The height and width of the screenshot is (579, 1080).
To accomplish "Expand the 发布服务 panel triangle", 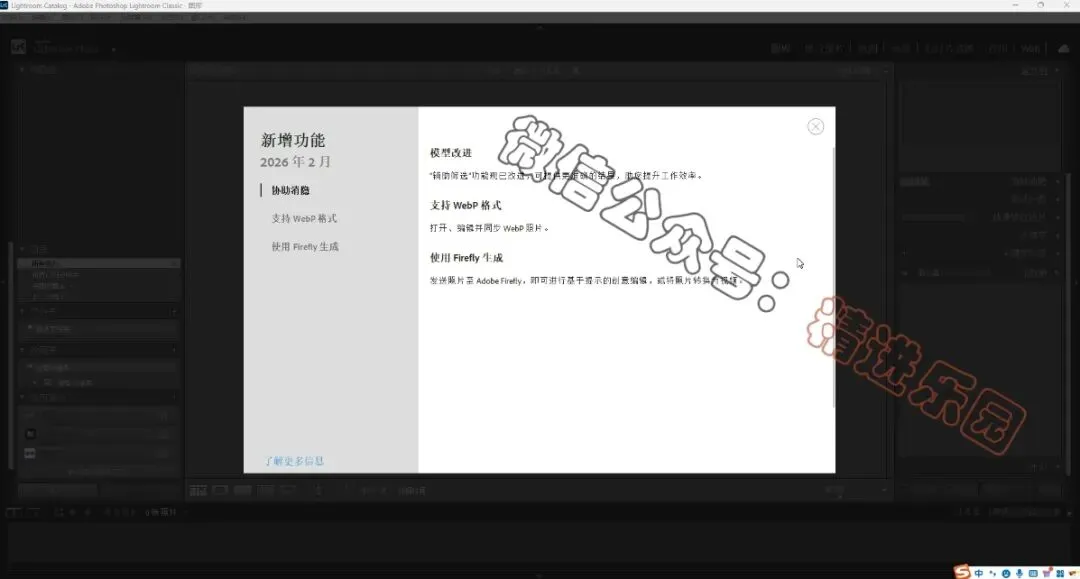I will (x=22, y=397).
